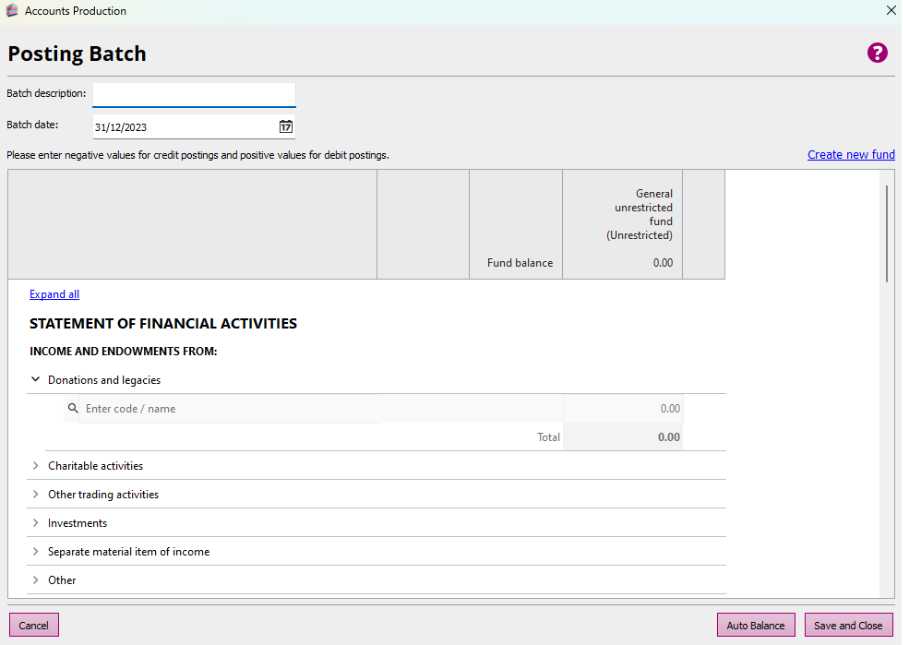Expand the Other trading activities section
The image size is (903, 645).
[36, 494]
